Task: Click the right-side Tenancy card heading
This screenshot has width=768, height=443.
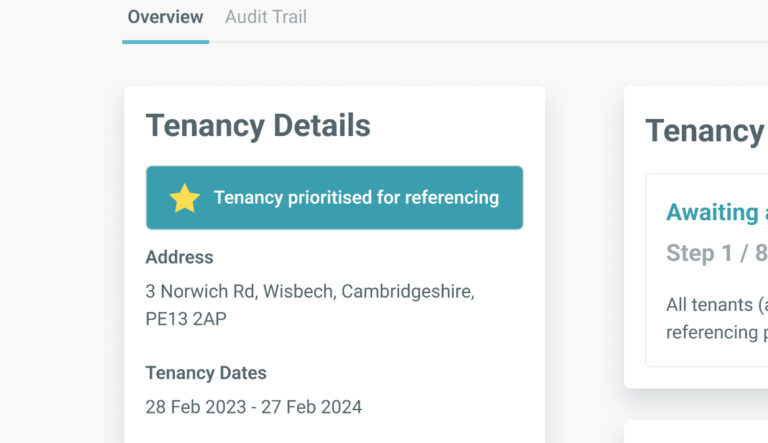Action: pyautogui.click(x=706, y=131)
